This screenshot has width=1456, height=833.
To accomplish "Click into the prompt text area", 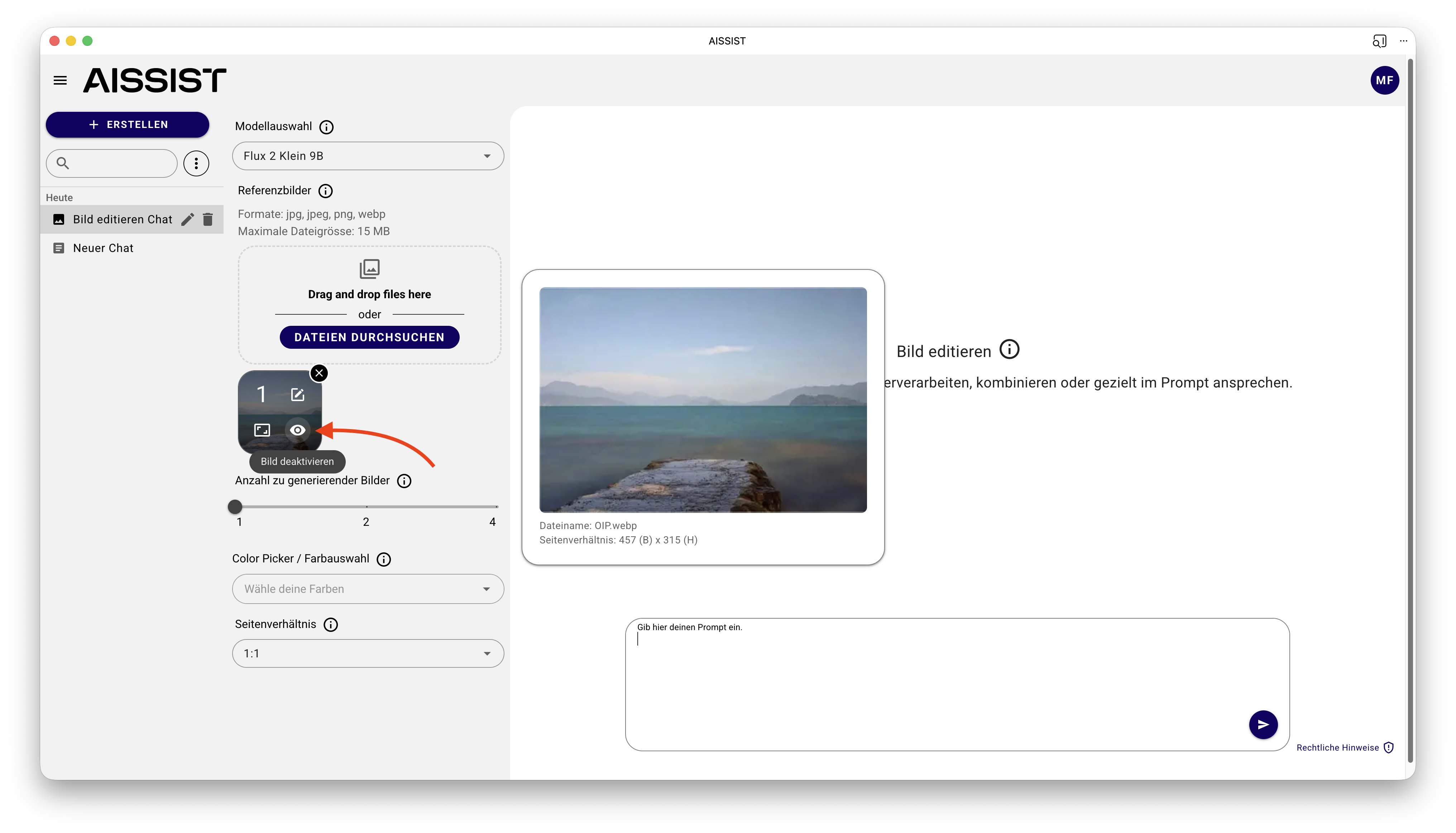I will pyautogui.click(x=957, y=685).
